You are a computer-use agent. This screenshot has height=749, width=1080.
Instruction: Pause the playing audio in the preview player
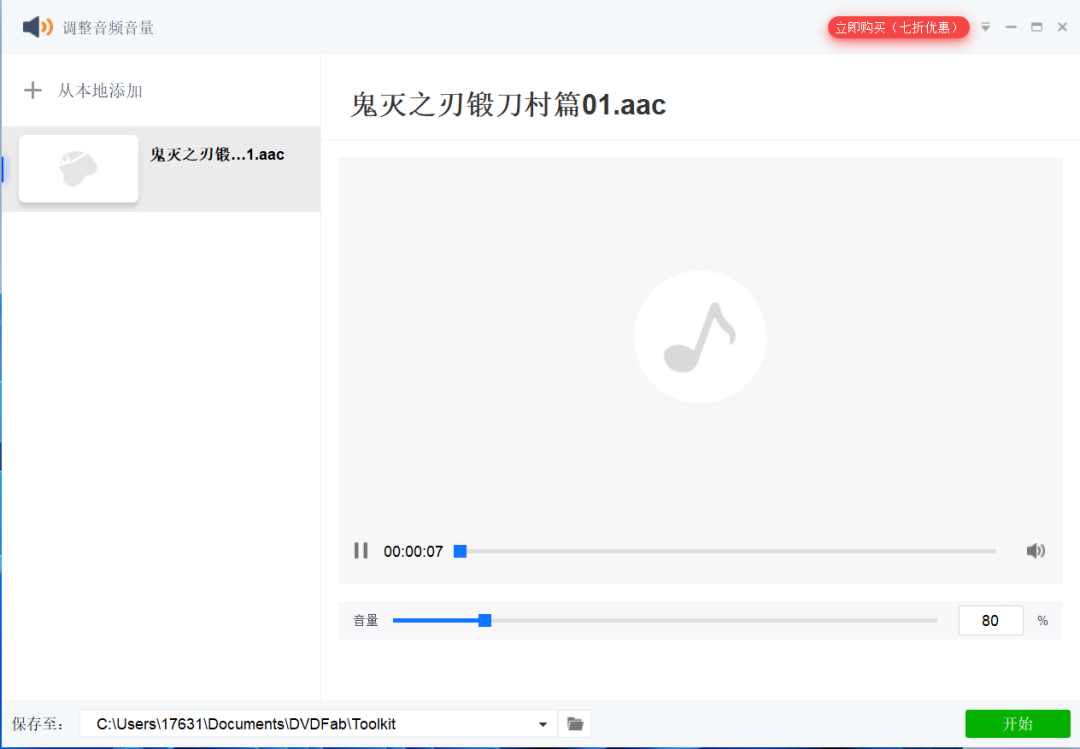click(360, 550)
